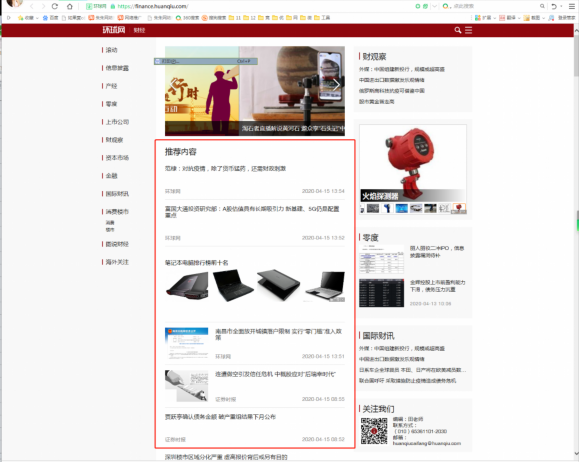
Task: Click the print entry showing Ctrl+P shortcut
Action: coord(206,61)
